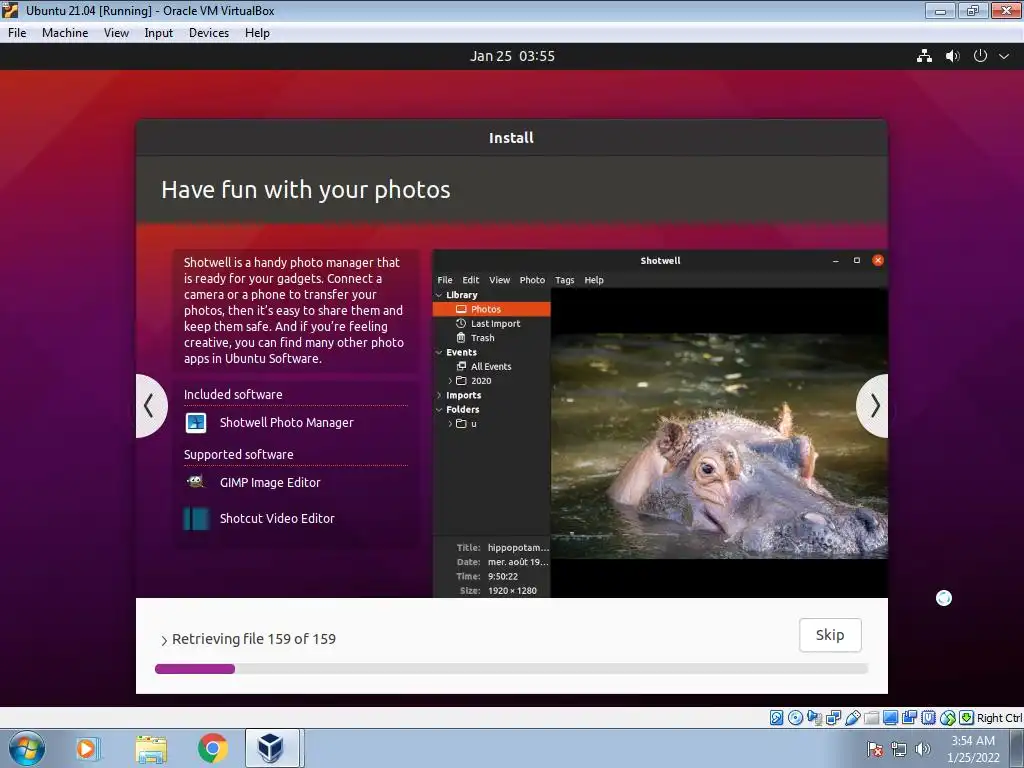Open the Ubuntu clock showing Jan 25 03:55
This screenshot has height=768, width=1024.
[x=512, y=56]
